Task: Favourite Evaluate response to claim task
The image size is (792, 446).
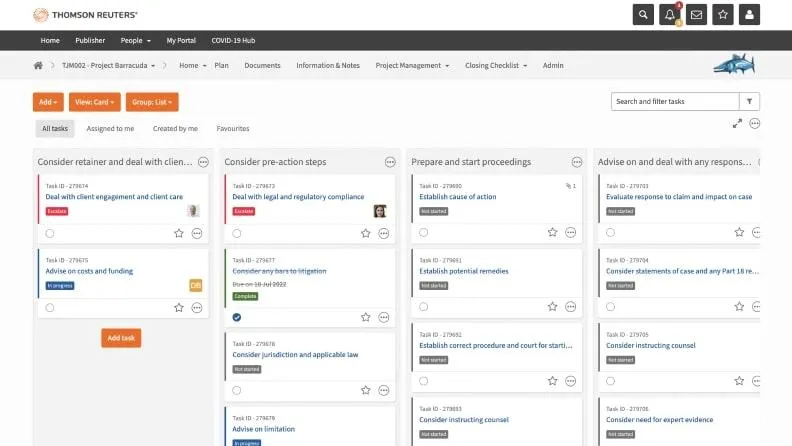Action: point(739,232)
